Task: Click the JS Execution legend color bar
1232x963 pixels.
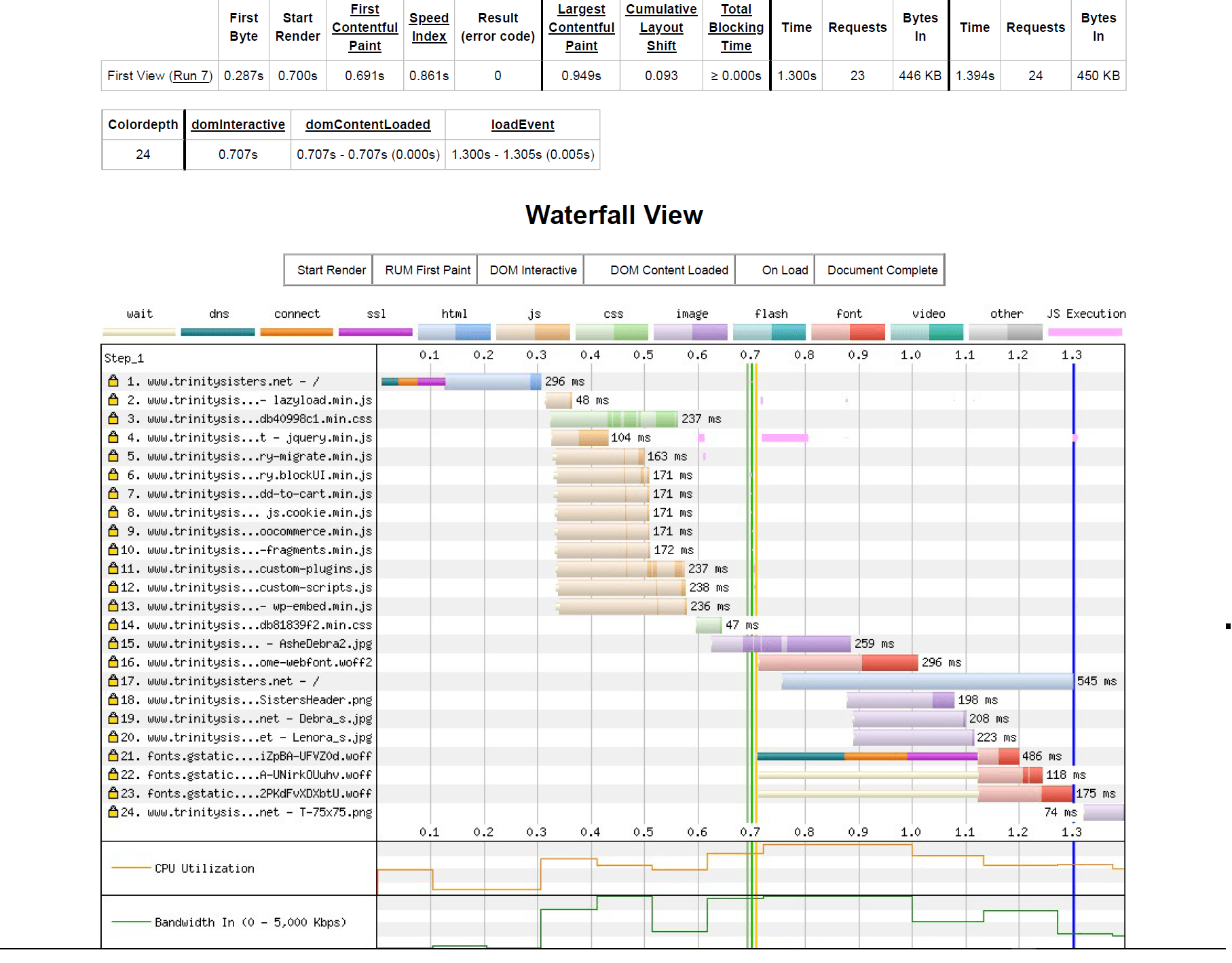Action: coord(1085,332)
